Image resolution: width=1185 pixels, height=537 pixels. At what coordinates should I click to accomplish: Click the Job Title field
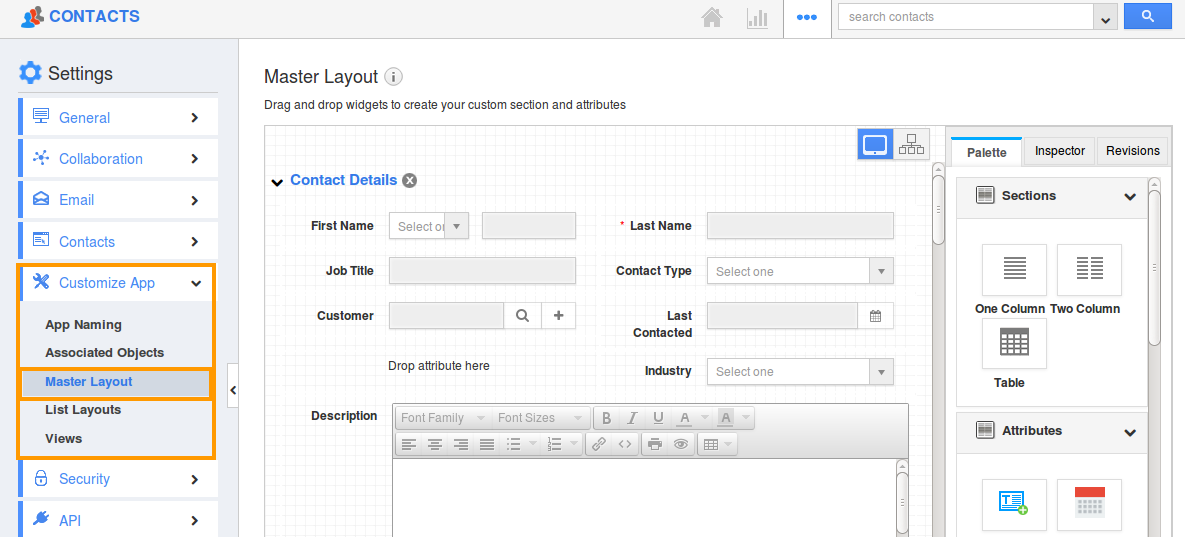pos(482,270)
